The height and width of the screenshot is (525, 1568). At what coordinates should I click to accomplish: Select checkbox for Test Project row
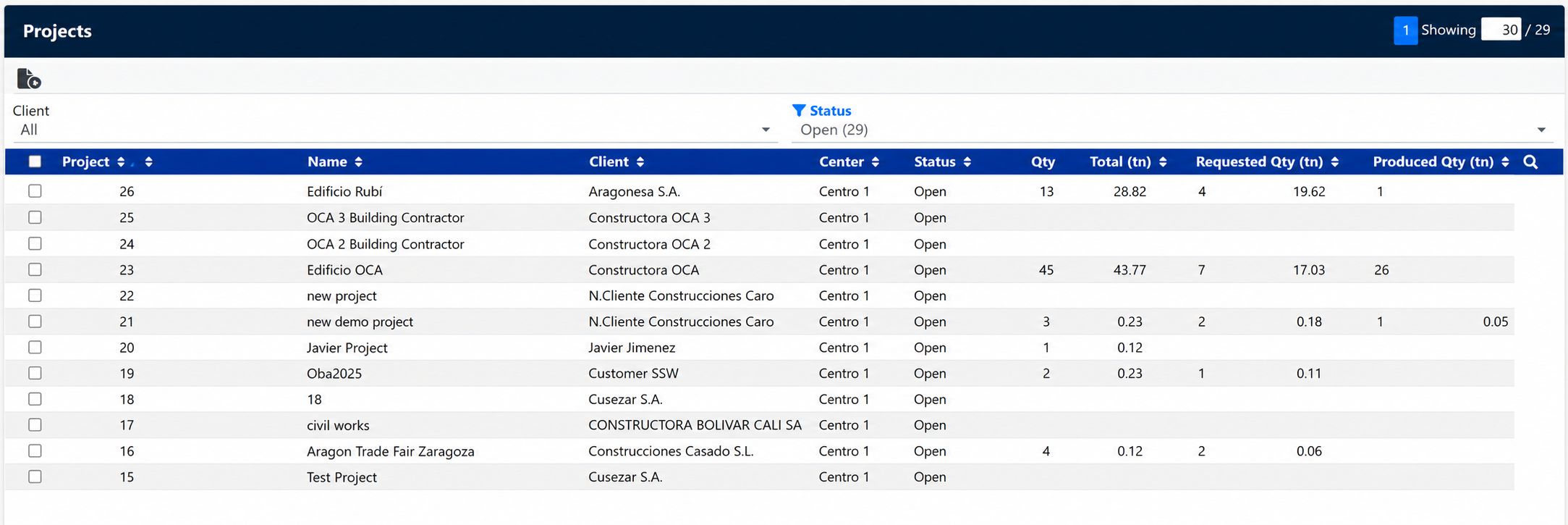(x=35, y=476)
